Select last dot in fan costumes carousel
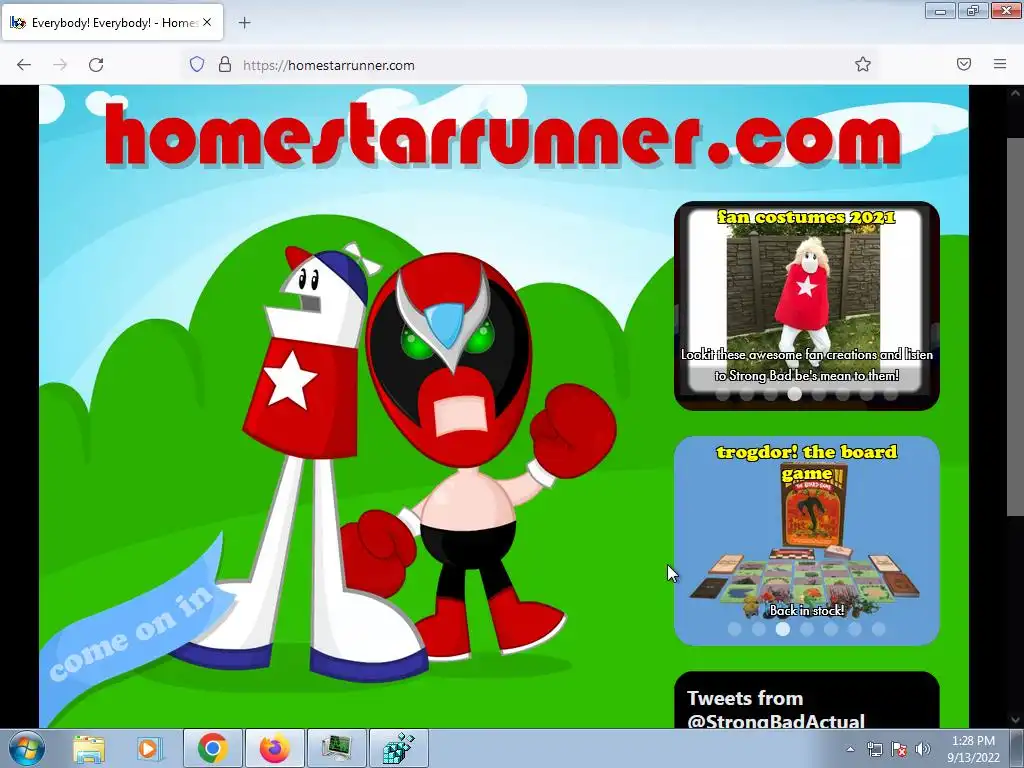 (891, 394)
